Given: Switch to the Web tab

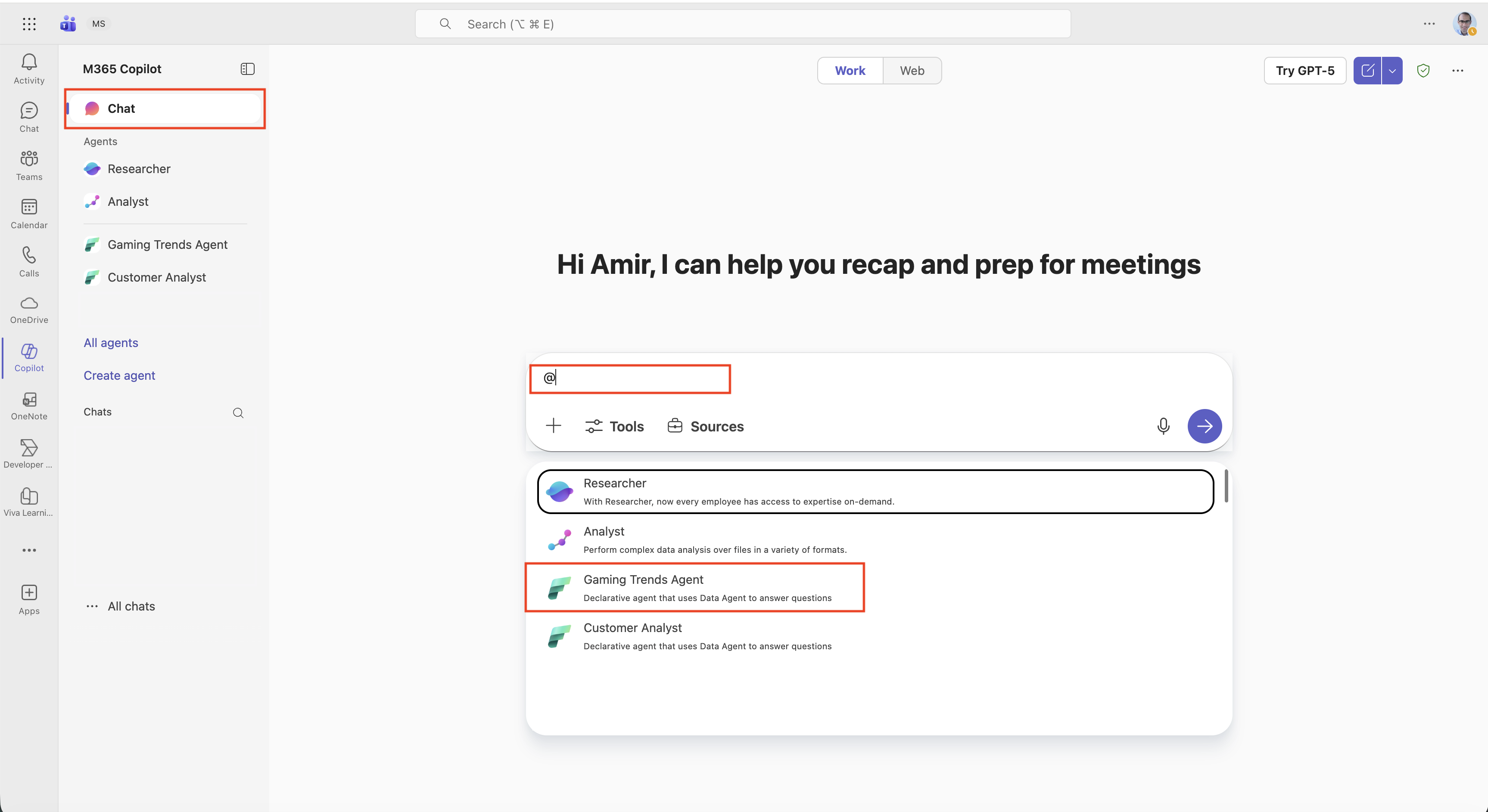Looking at the screenshot, I should click(x=912, y=71).
